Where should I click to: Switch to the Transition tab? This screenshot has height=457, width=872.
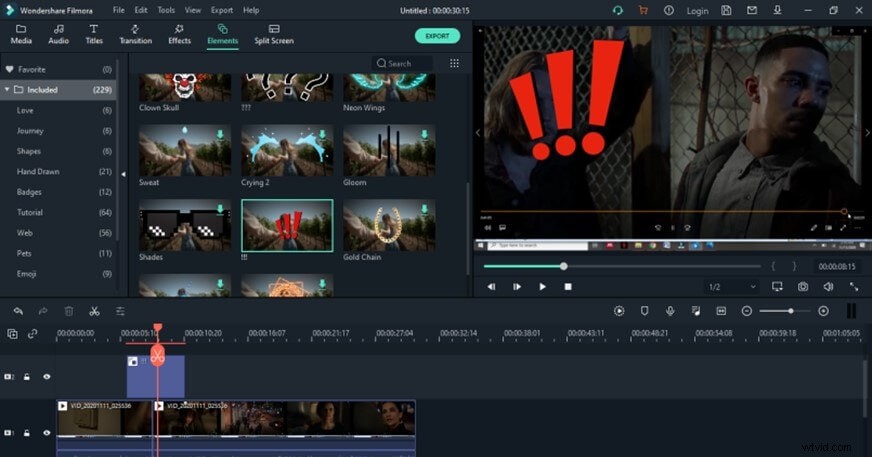click(x=135, y=34)
